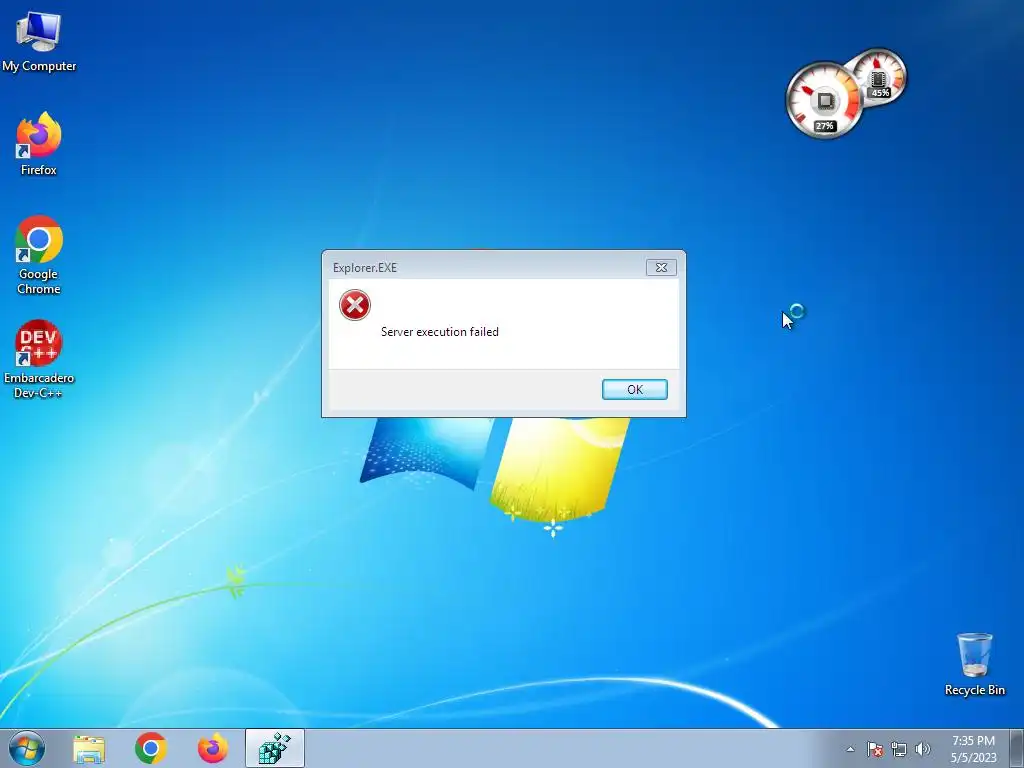The width and height of the screenshot is (1024, 768).
Task: Close the Explorer.EXE dialog with the X button
Action: coord(661,267)
